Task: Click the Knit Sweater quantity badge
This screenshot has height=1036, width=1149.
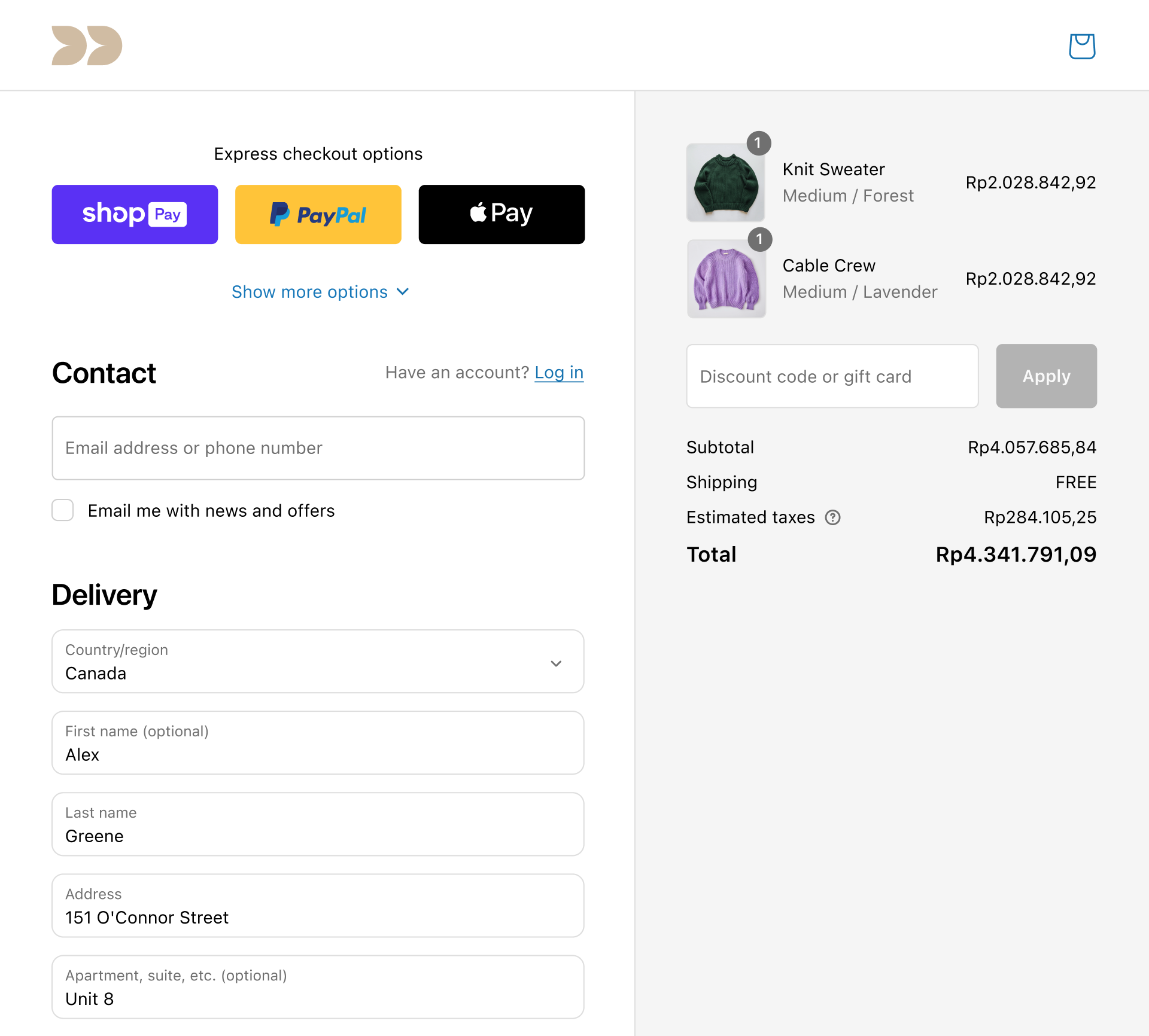Action: click(x=758, y=143)
